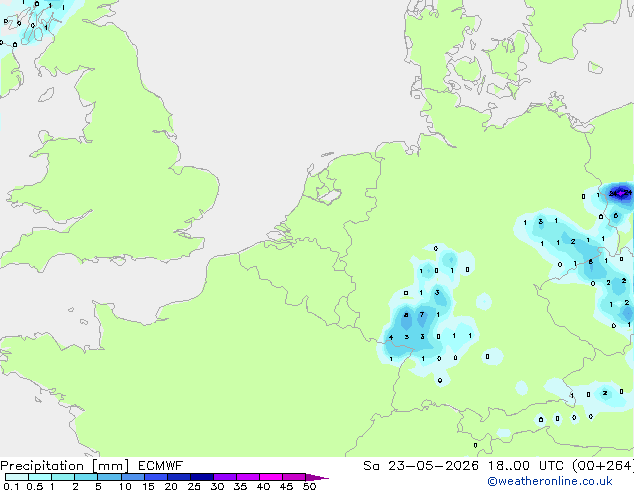
Task: Choose the 15 to 20 mm legend swatch
Action: (x=155, y=477)
